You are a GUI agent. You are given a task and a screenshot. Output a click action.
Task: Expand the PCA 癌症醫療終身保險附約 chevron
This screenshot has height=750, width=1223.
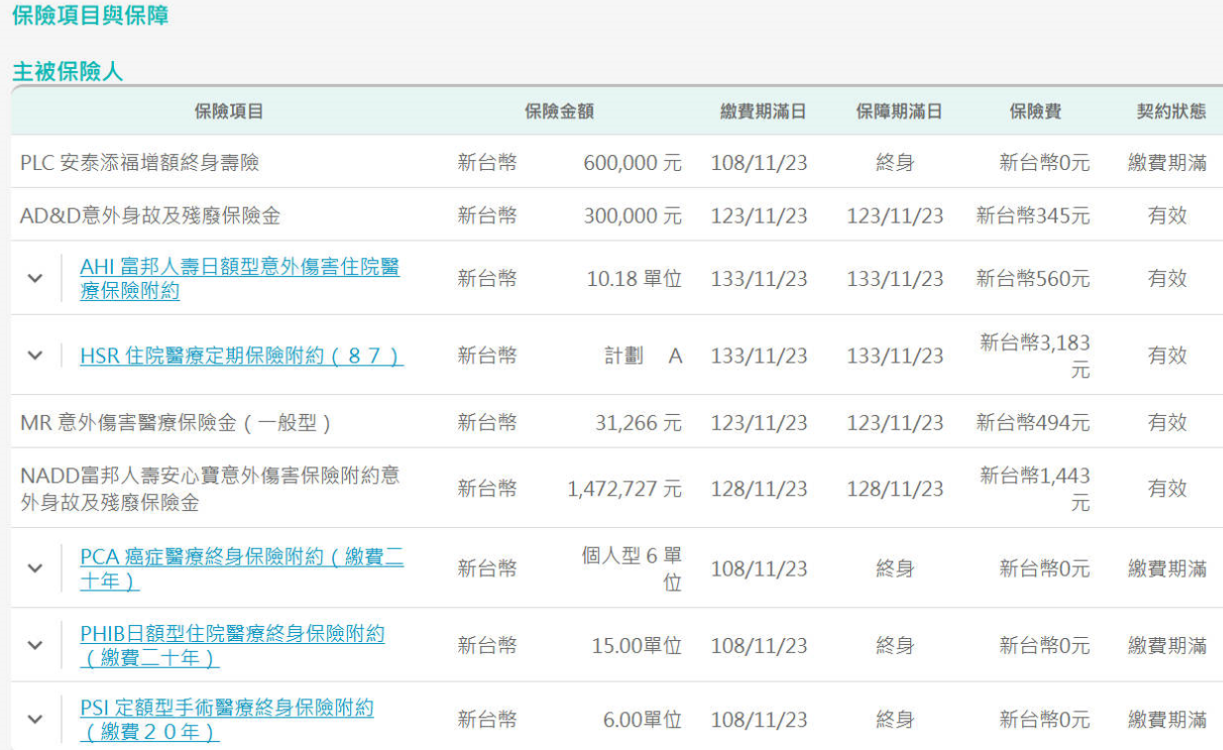(x=35, y=568)
